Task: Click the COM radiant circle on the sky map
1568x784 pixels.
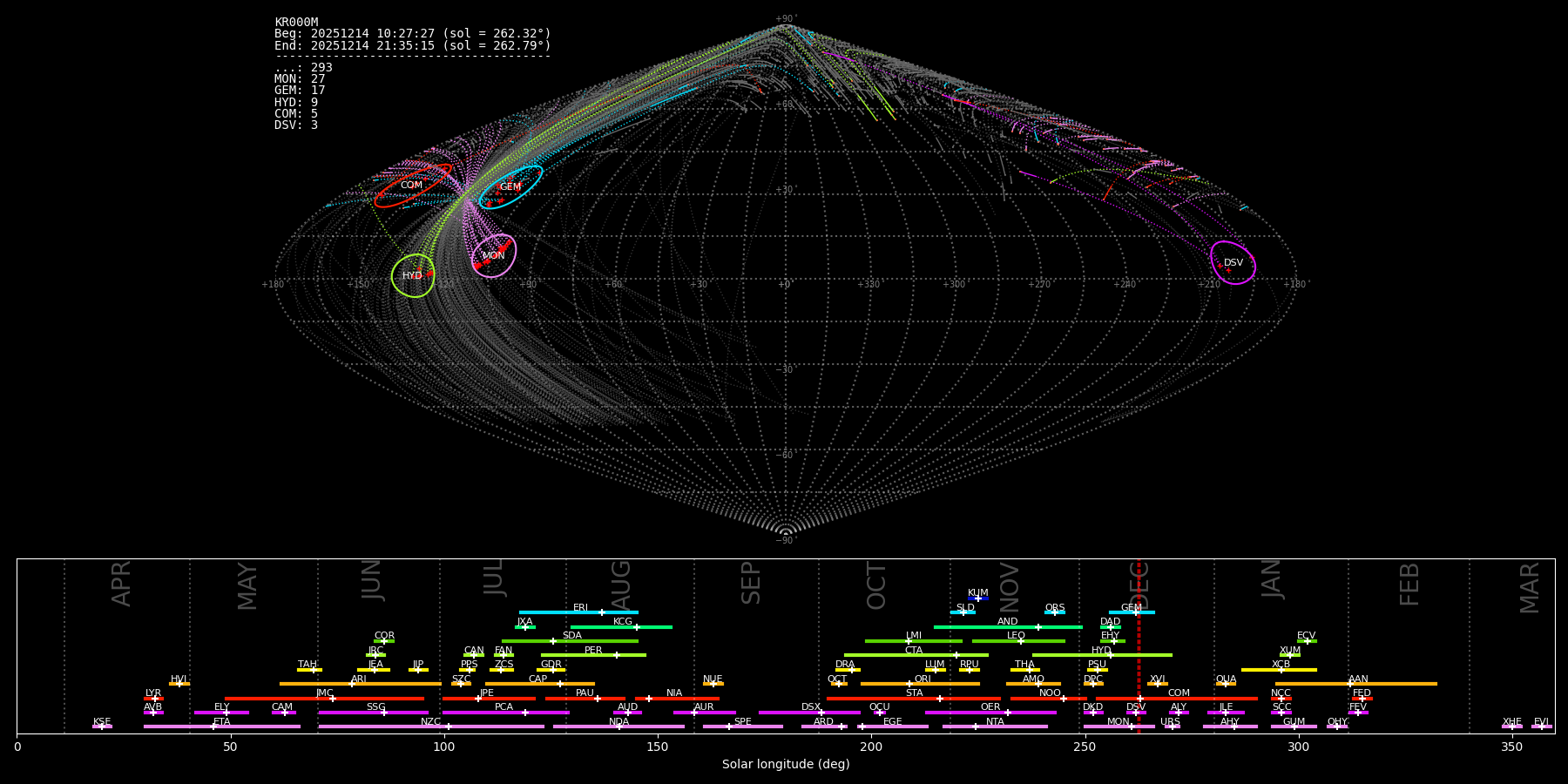Action: coord(413,186)
